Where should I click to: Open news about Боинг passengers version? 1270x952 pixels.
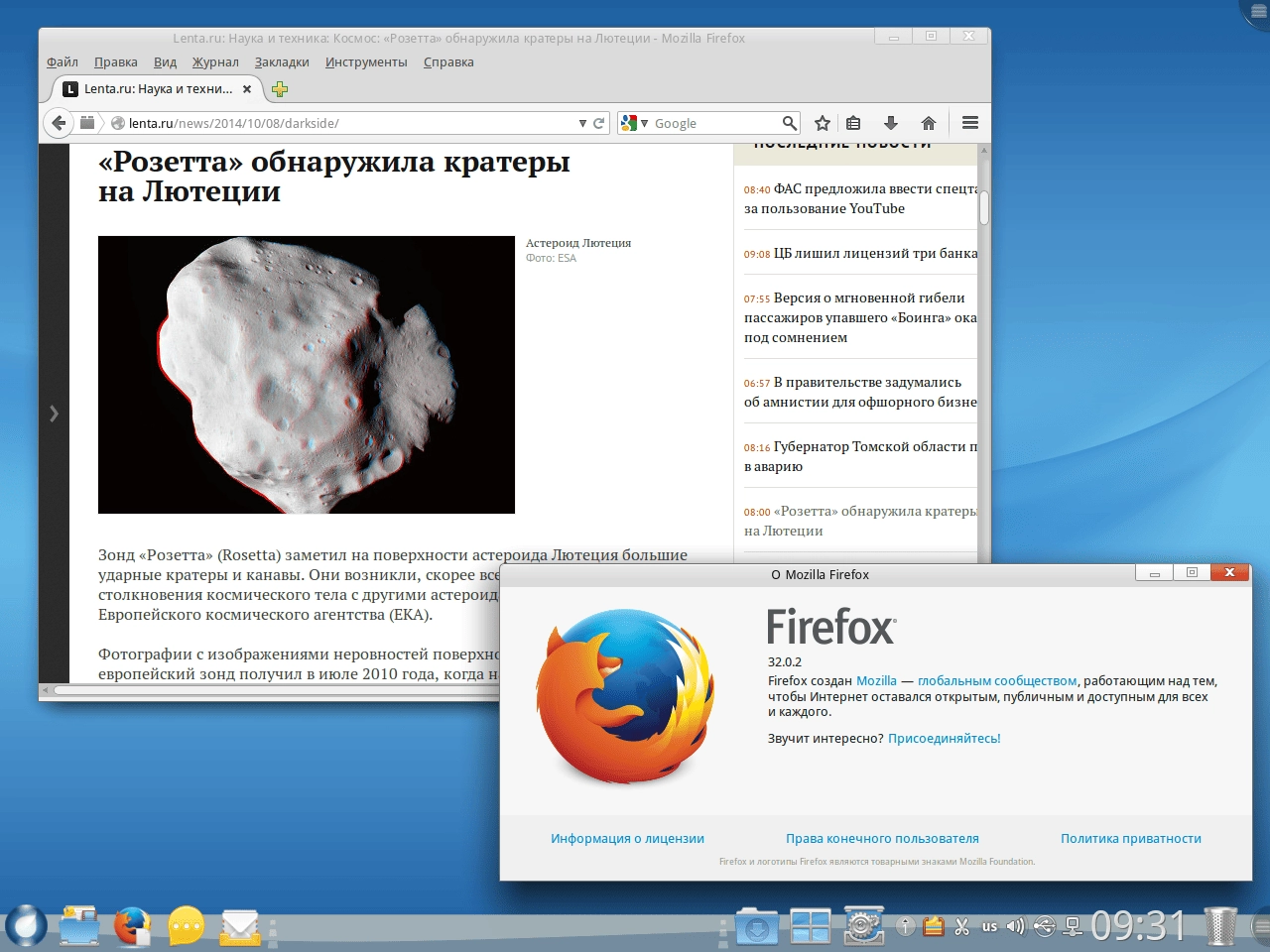(x=860, y=317)
